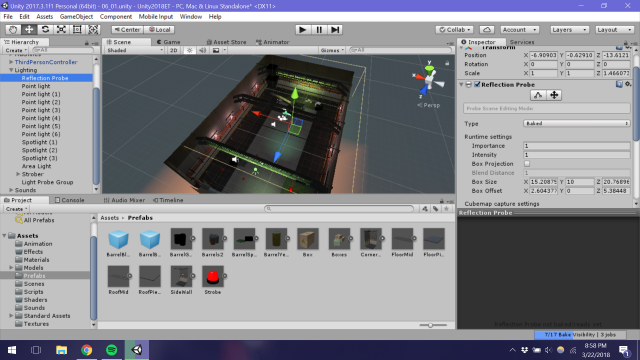The width and height of the screenshot is (640, 360).
Task: Open the GameObject menu
Action: 76,16
